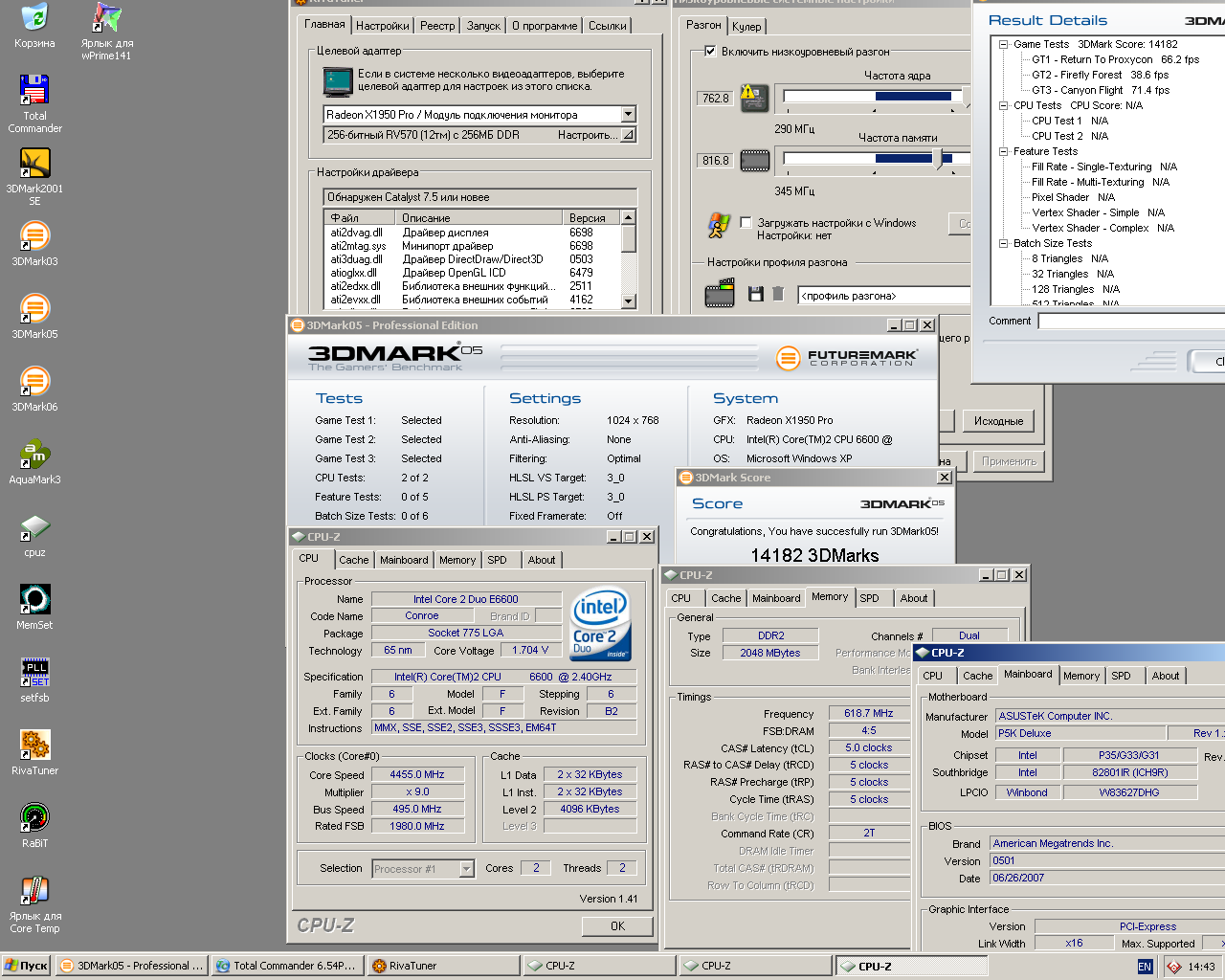Enable 'Загружать настройки с Windows' checkbox
Screen dimensions: 1225x980
[x=746, y=223]
